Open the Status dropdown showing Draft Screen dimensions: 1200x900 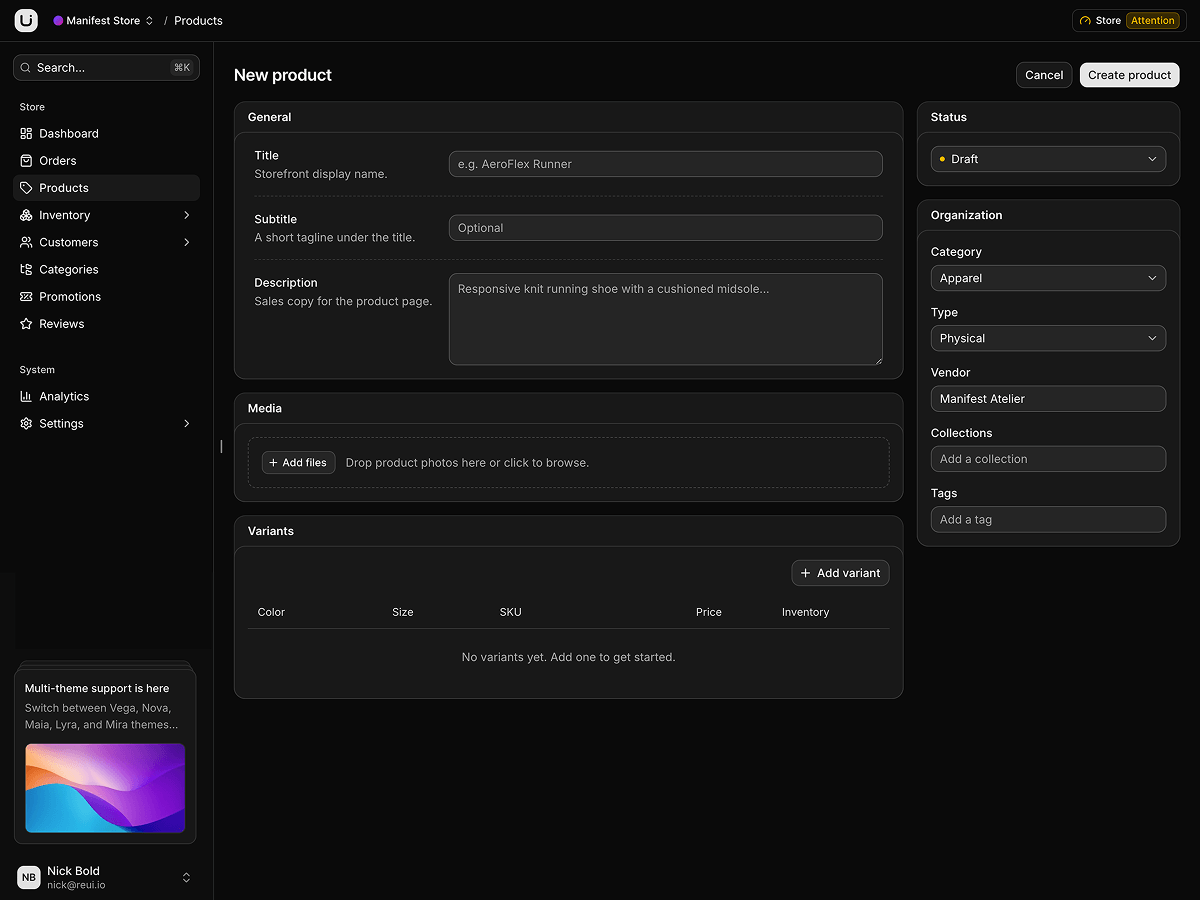pos(1048,159)
